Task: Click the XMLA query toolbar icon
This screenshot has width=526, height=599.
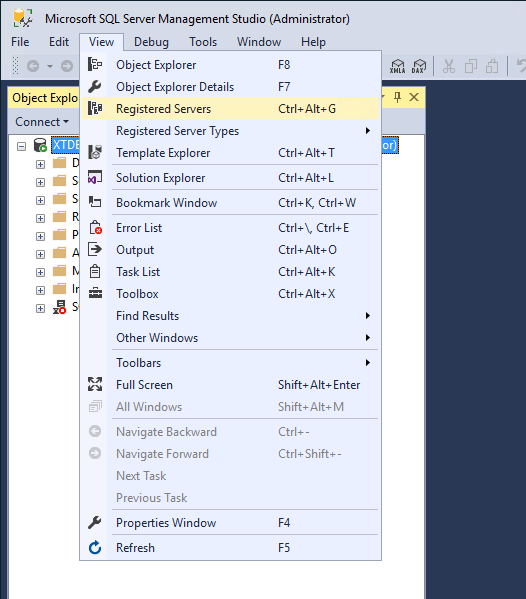Action: [x=398, y=66]
